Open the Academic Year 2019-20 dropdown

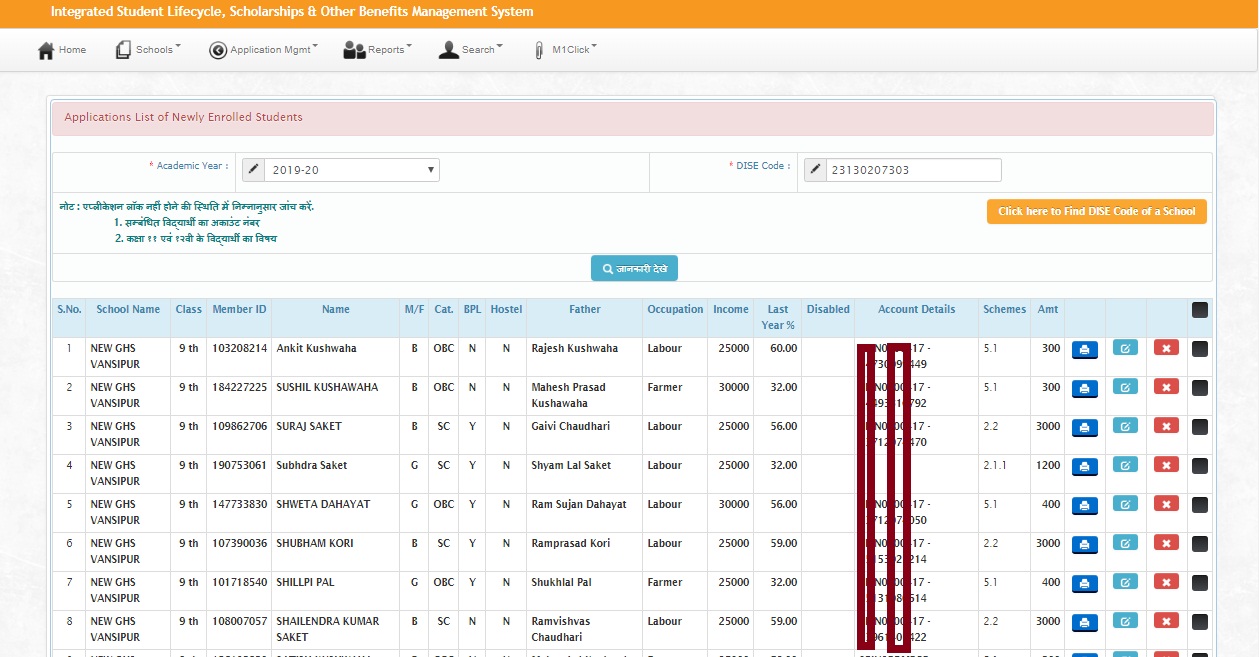click(x=351, y=170)
